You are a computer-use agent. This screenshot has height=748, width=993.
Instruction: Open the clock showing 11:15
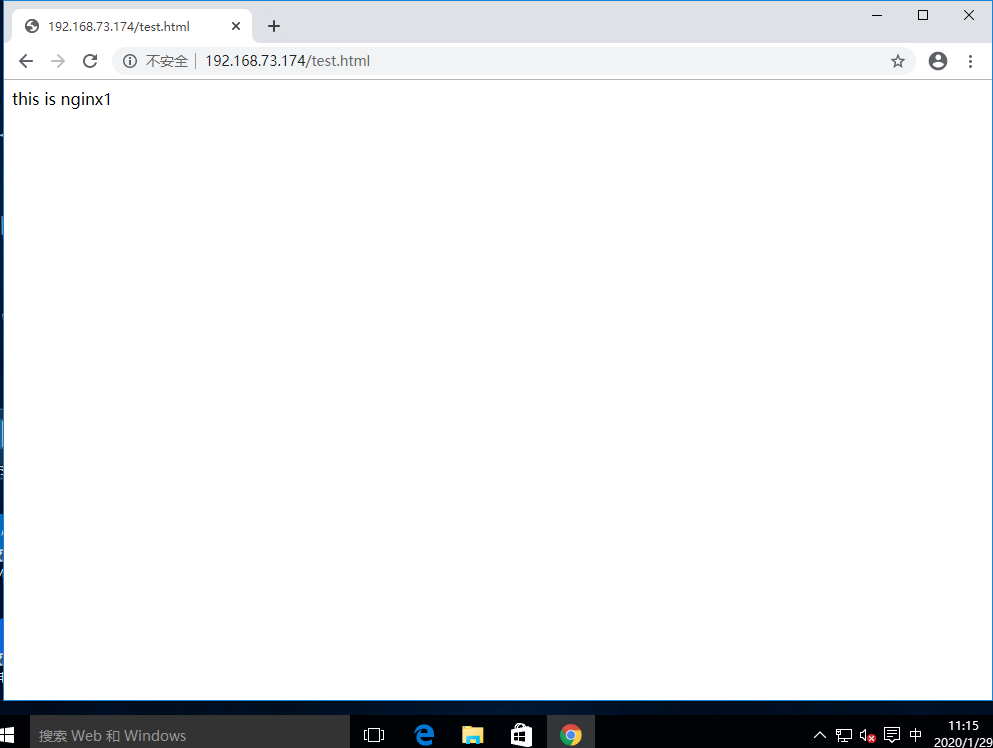click(963, 734)
